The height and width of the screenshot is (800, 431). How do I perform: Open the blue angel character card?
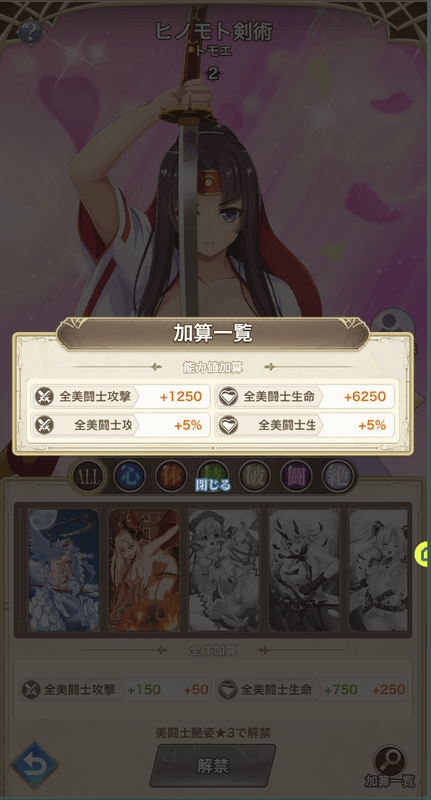[x=64, y=569]
